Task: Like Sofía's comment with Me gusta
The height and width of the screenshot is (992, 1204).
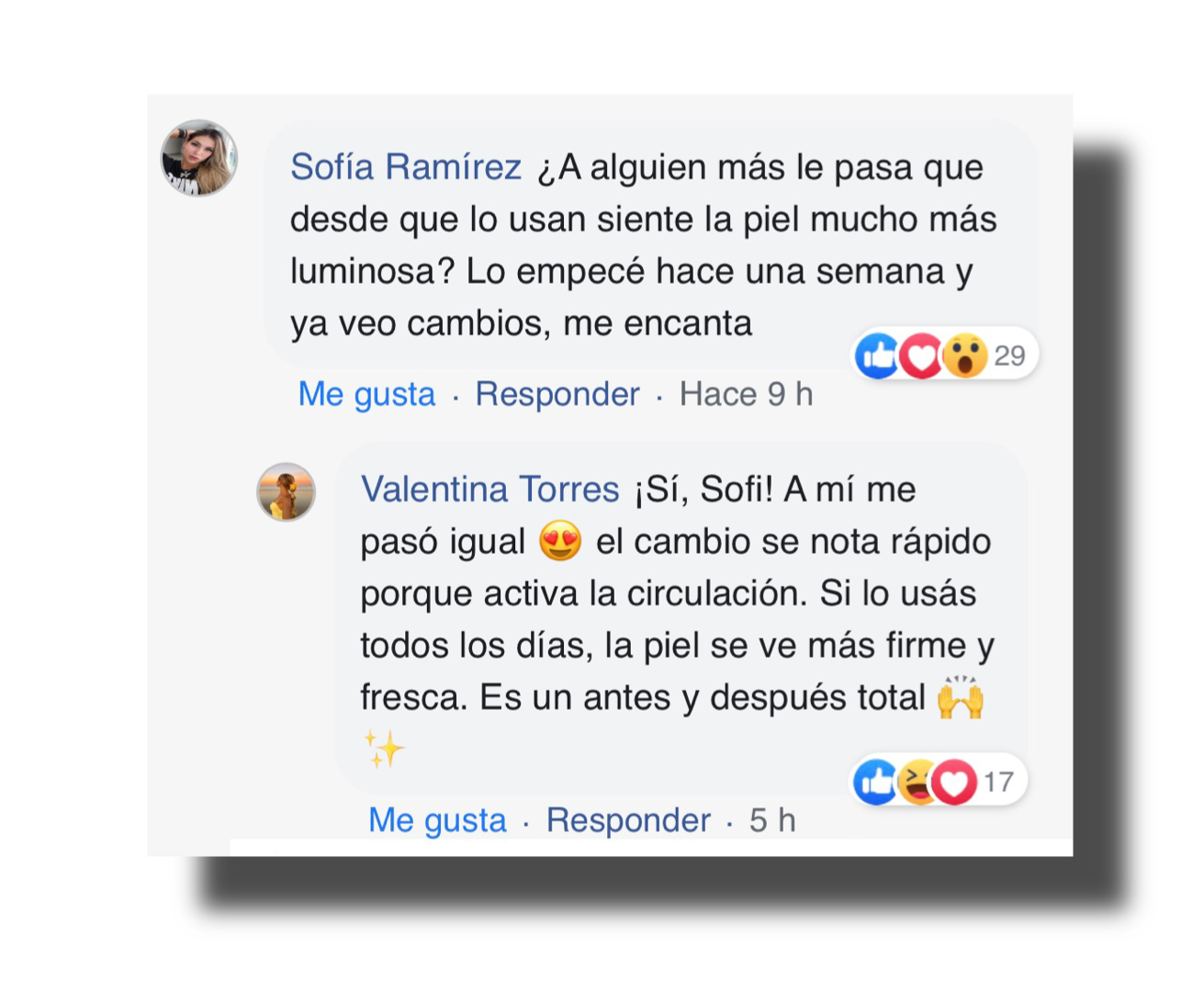Action: [366, 394]
